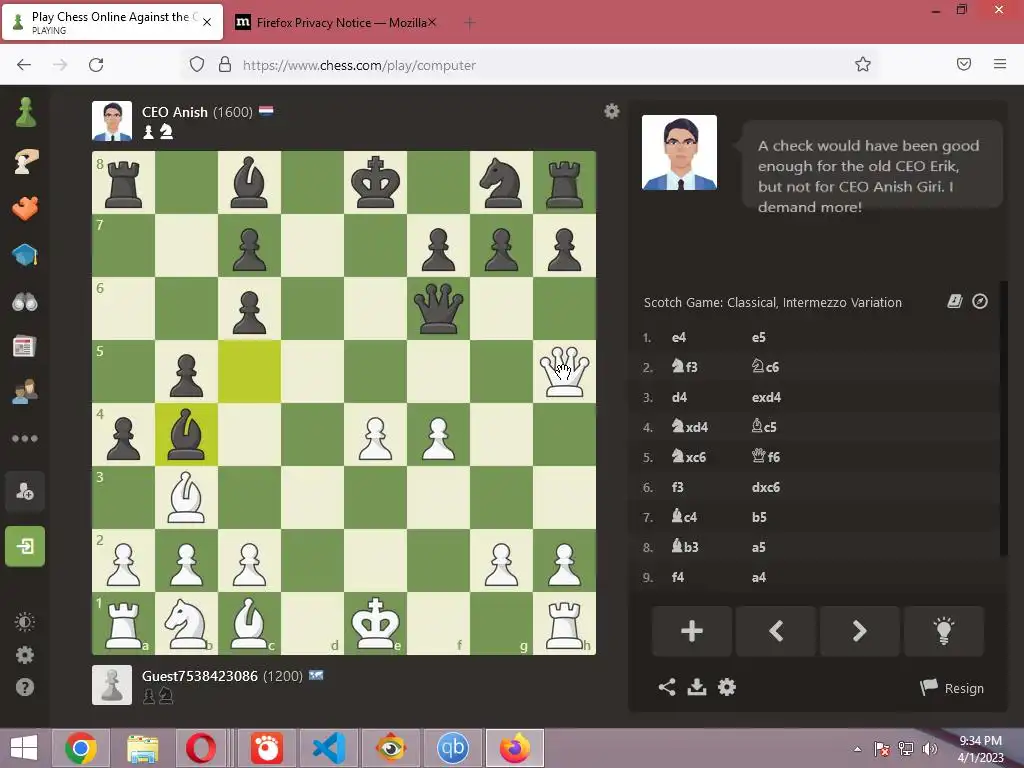1024x768 pixels.
Task: Click move list scrollbar
Action: [x=1004, y=418]
